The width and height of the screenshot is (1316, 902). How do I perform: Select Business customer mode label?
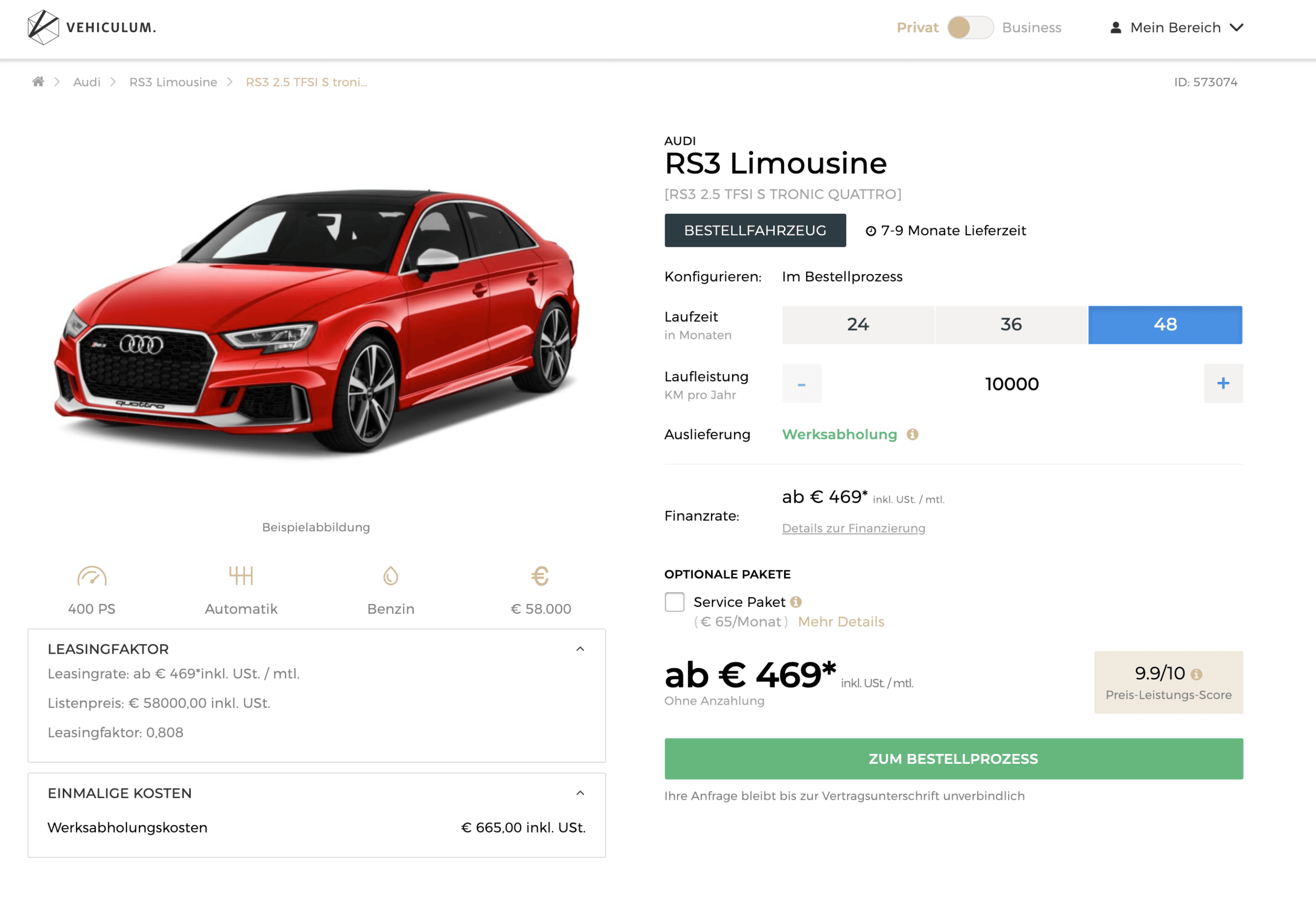pyautogui.click(x=1031, y=27)
